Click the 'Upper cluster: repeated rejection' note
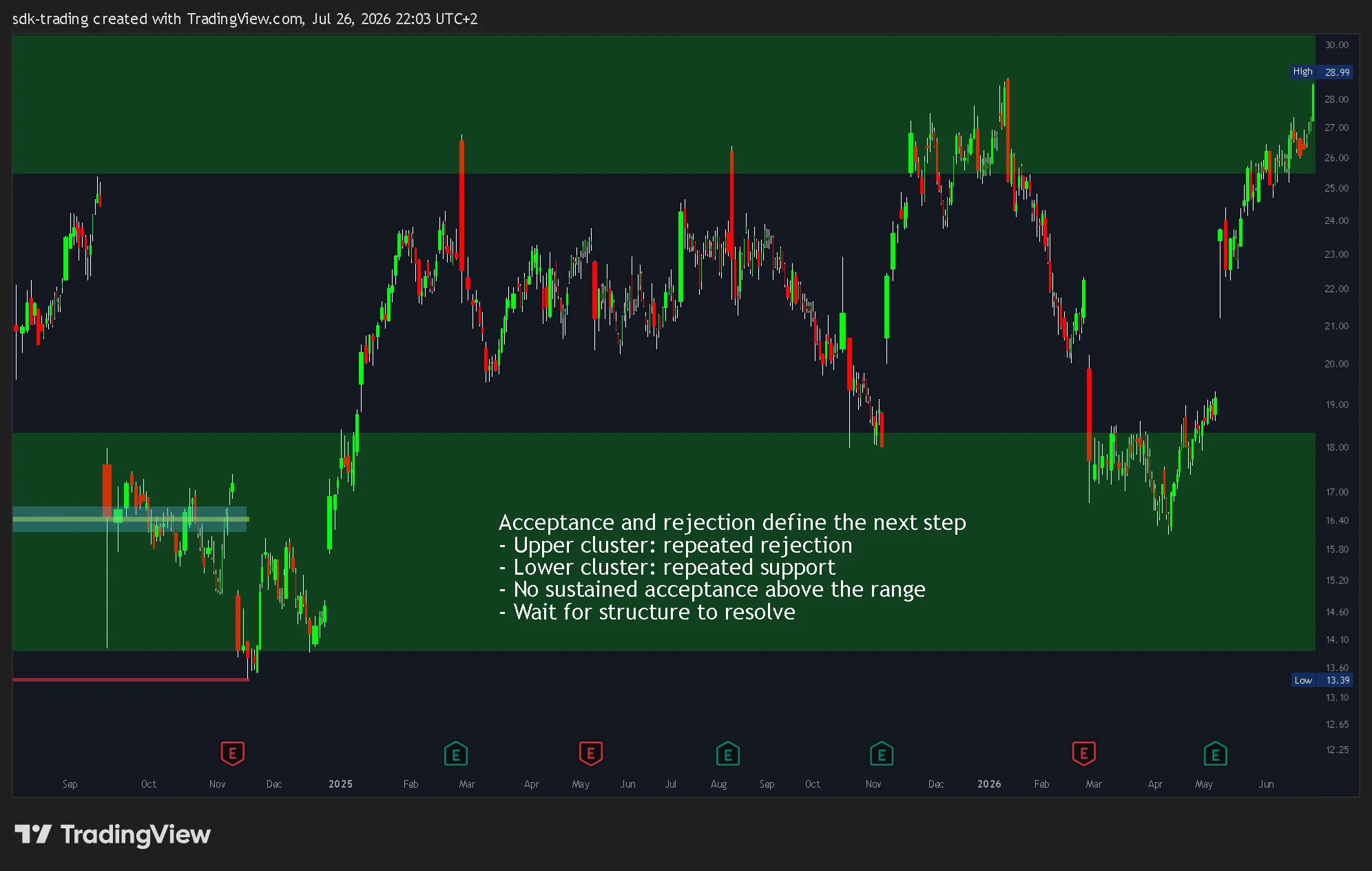Viewport: 1372px width, 871px height. [676, 545]
